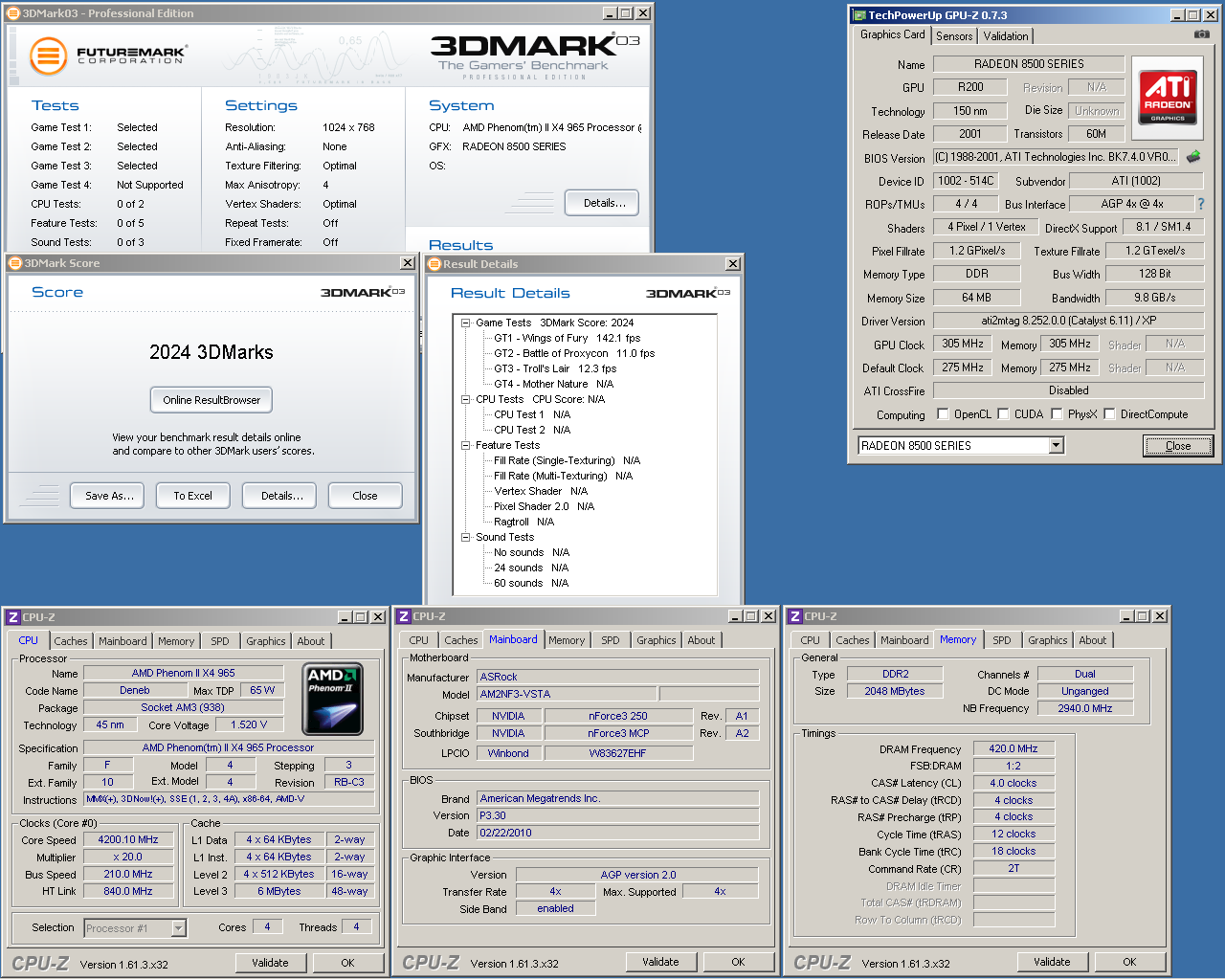Click Details button in 3DMark Score window

pos(281,496)
